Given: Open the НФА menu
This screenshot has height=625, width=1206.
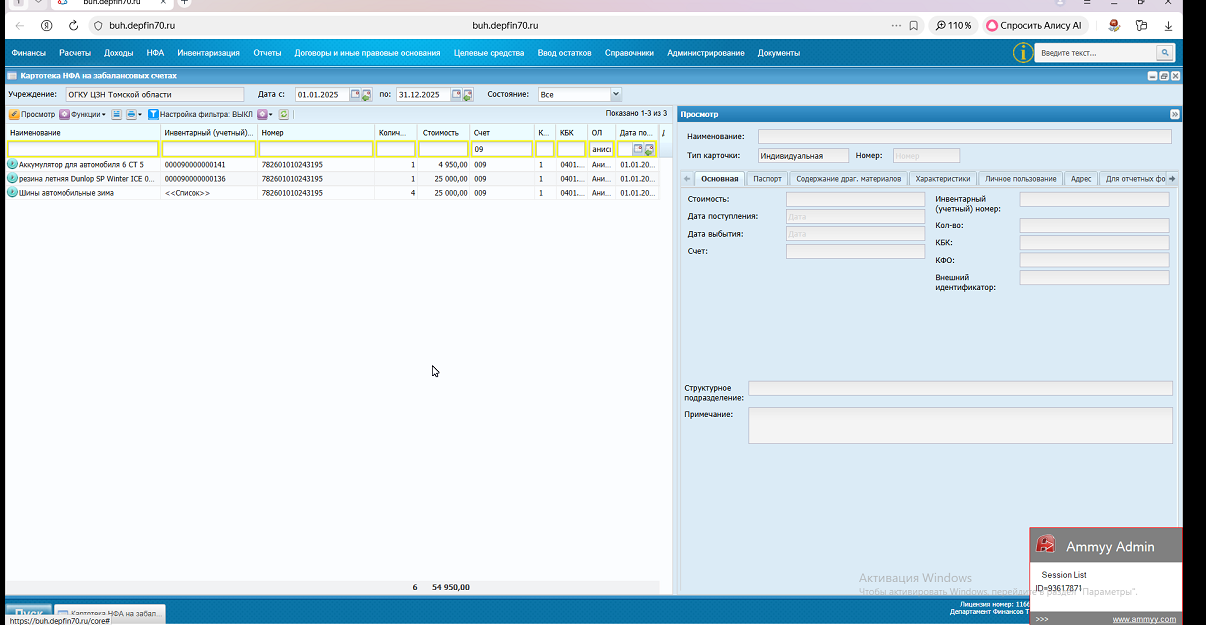Looking at the screenshot, I should pos(155,53).
